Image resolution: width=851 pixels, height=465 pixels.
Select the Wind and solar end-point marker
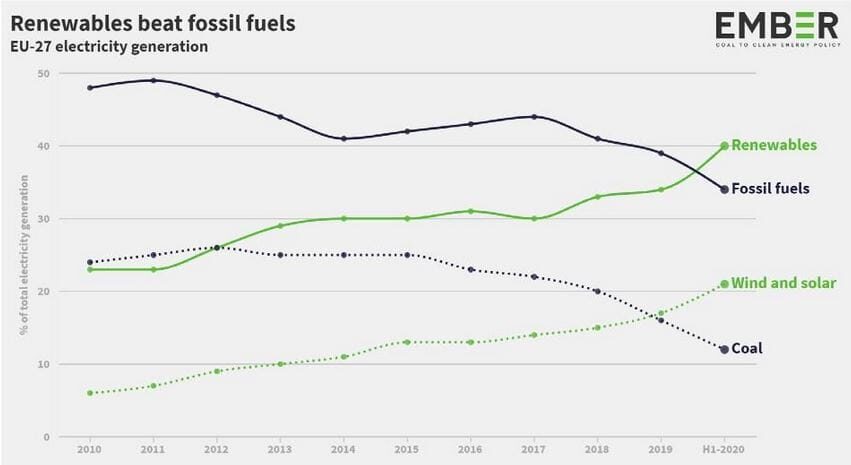point(724,284)
